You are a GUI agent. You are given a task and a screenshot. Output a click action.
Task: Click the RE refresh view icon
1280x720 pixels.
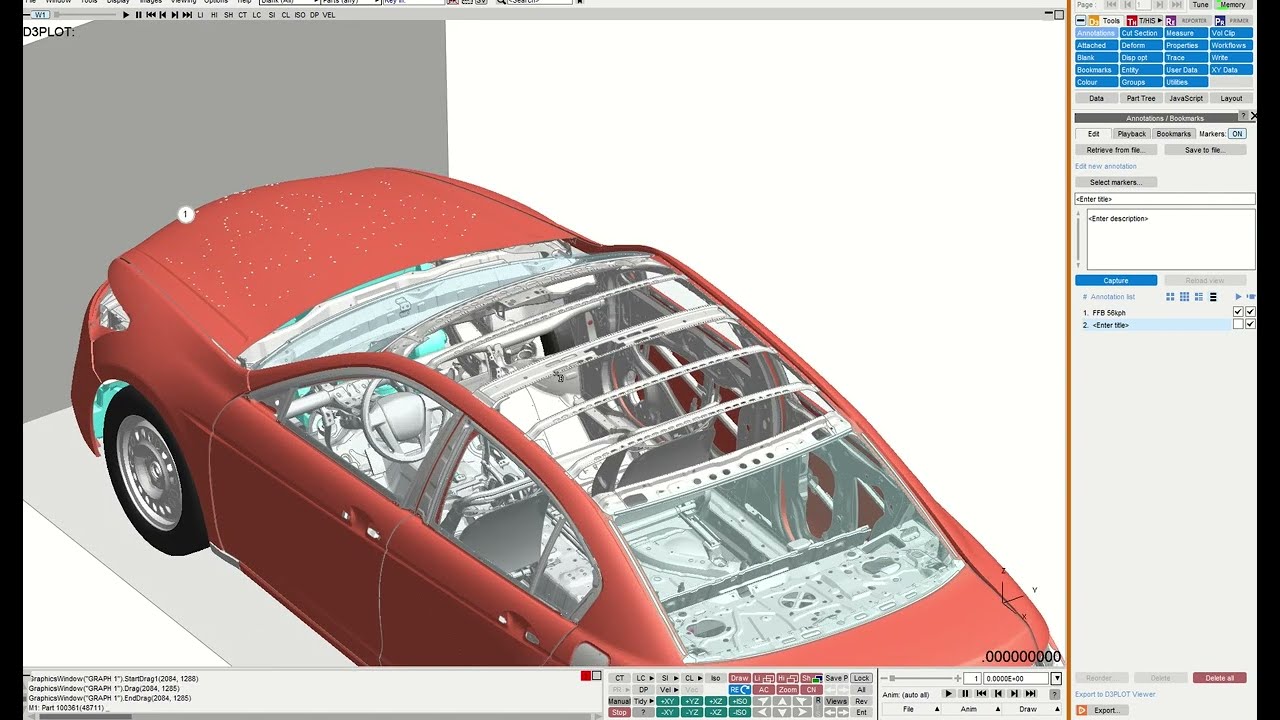point(739,690)
